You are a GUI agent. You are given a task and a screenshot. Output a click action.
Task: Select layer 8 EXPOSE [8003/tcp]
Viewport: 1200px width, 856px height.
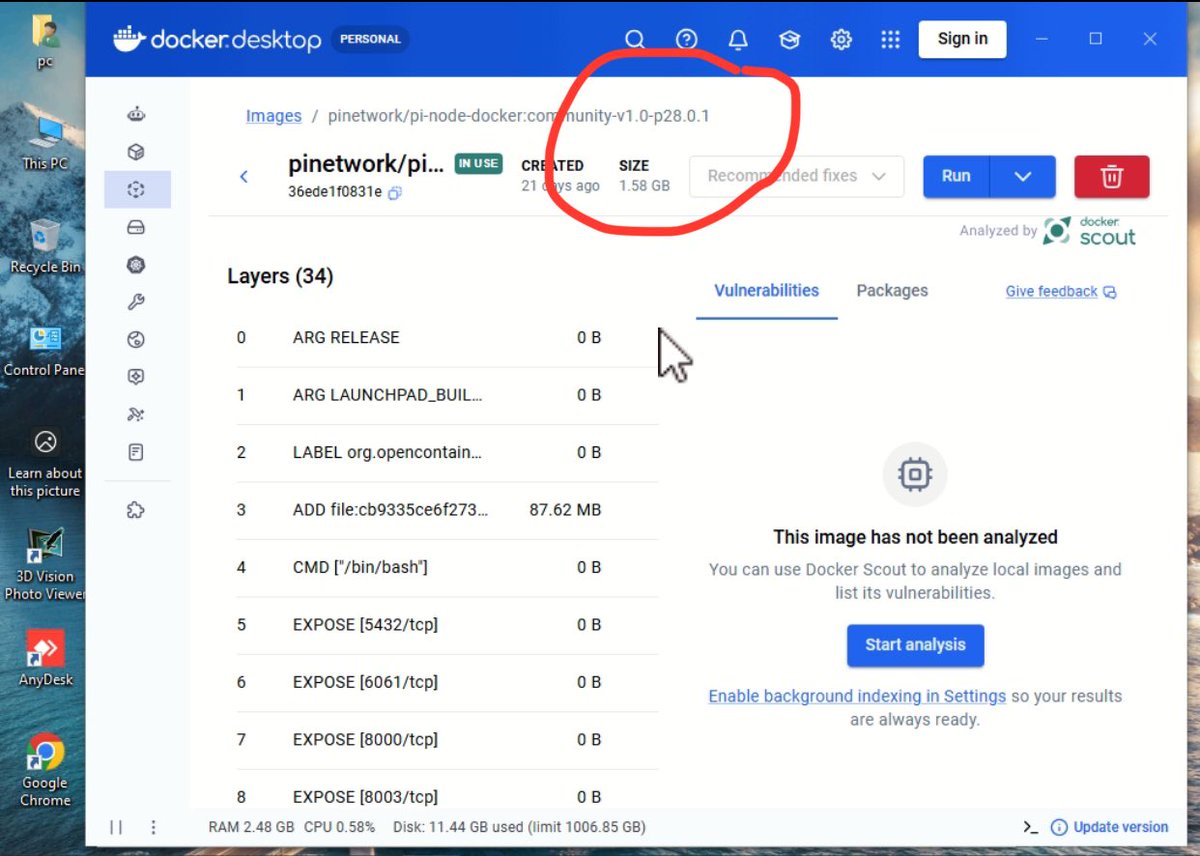pos(447,797)
